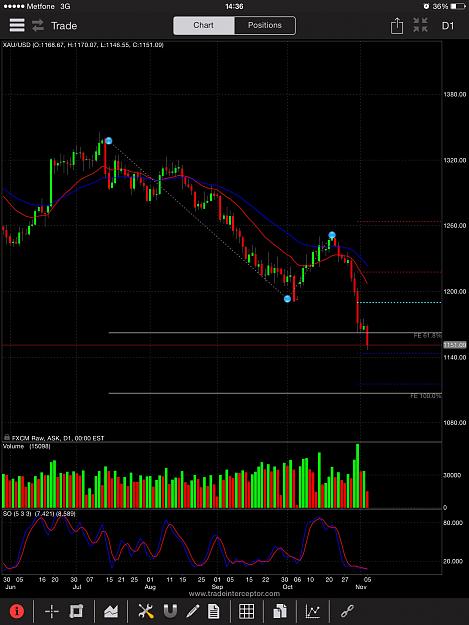Tap the 1200.00 price axis label

[455, 291]
